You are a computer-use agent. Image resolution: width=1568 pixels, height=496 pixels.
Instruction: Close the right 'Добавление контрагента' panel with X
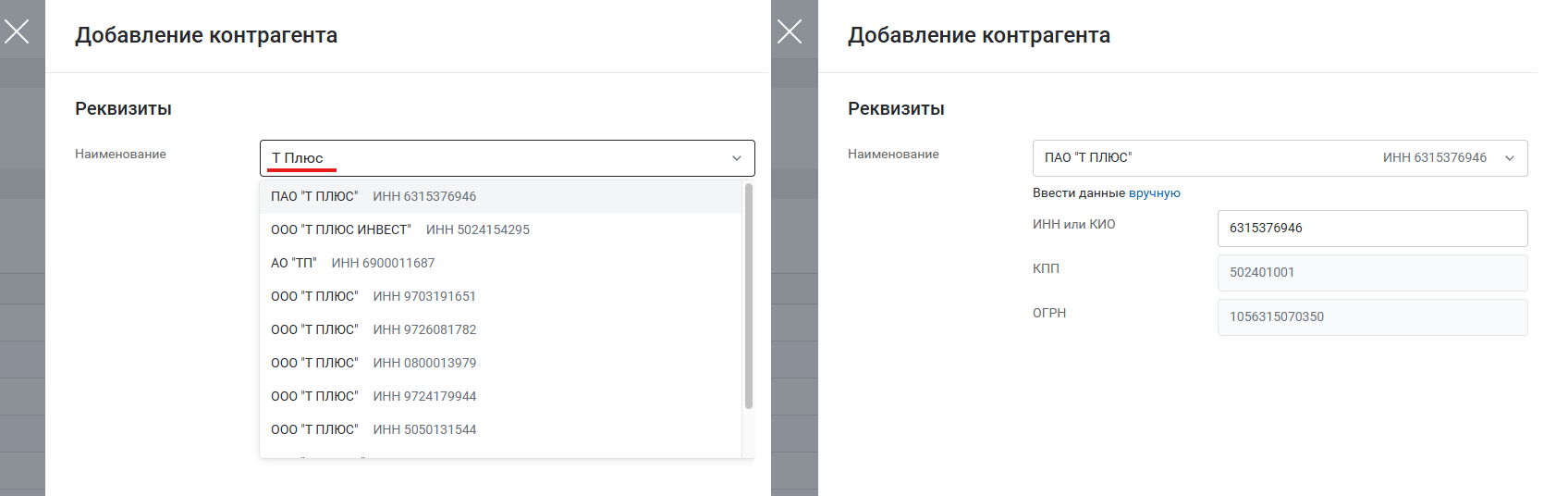790,31
